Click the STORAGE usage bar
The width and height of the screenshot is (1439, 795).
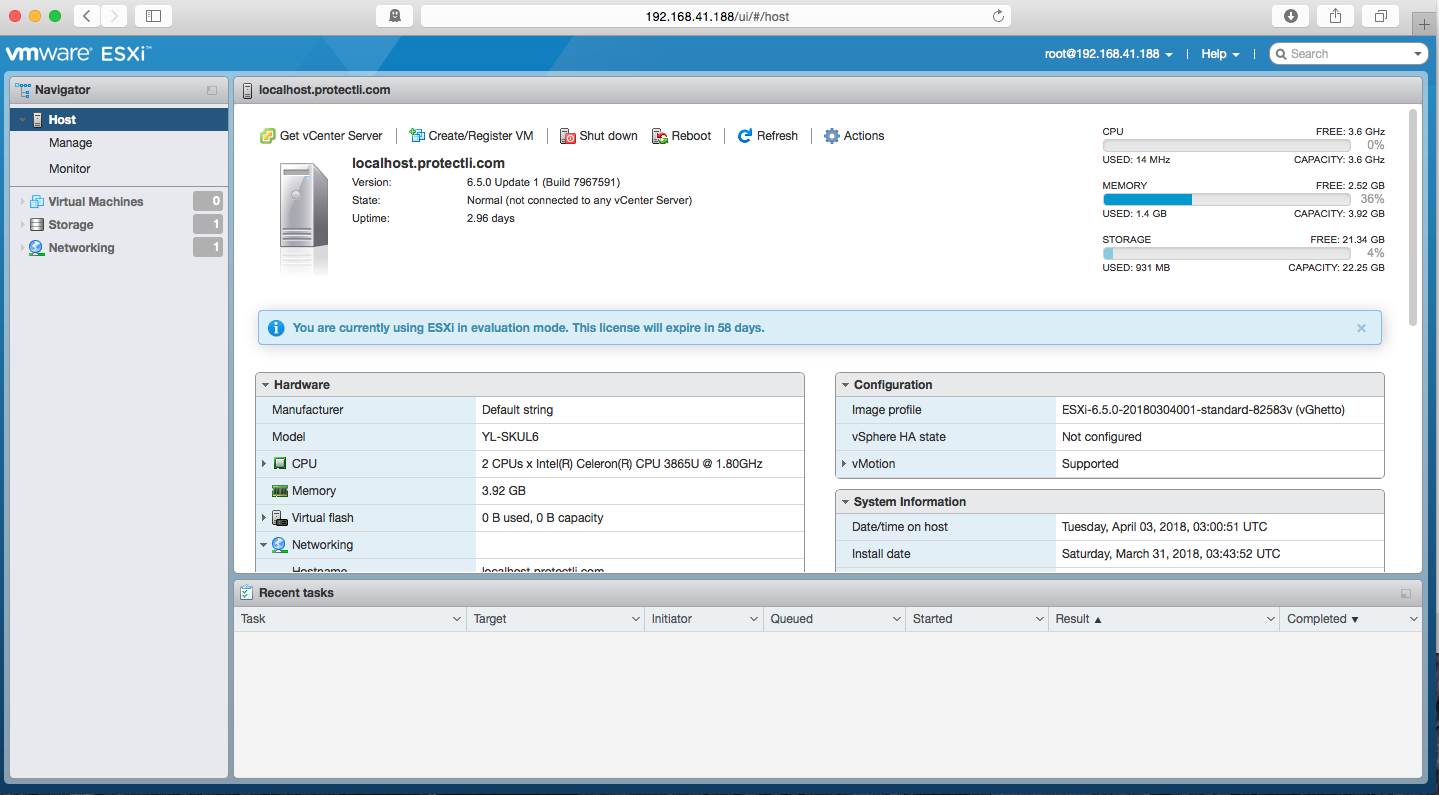(1228, 254)
